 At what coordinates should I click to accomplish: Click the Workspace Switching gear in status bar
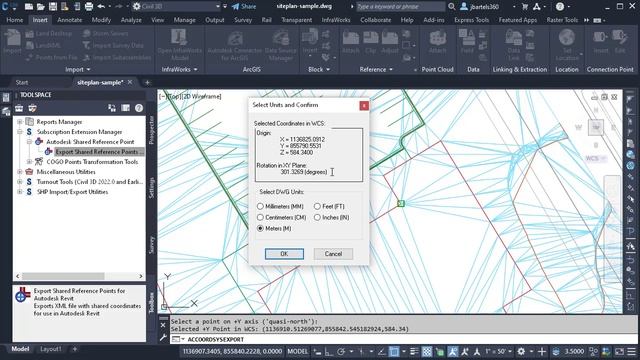(521, 351)
